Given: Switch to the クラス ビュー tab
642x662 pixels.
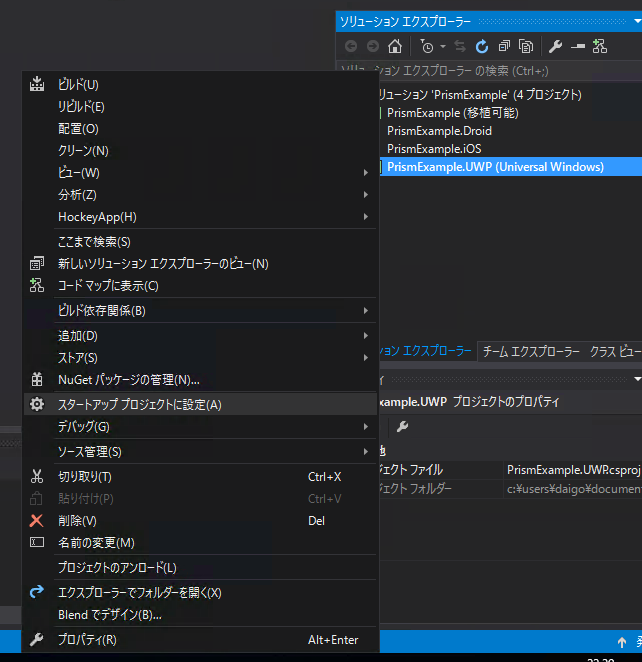Looking at the screenshot, I should point(615,351).
